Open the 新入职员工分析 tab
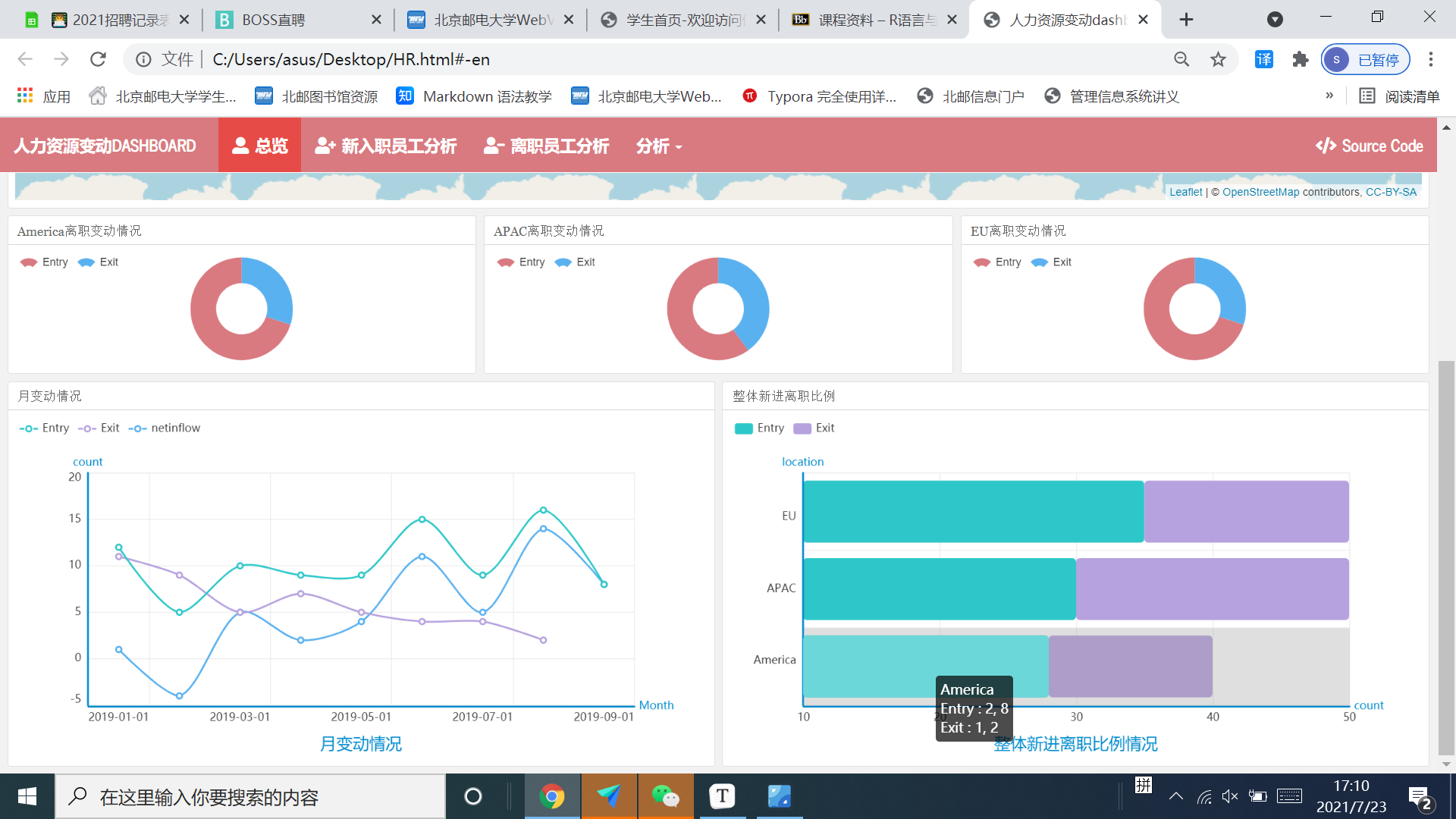Viewport: 1456px width, 819px height. [x=386, y=146]
